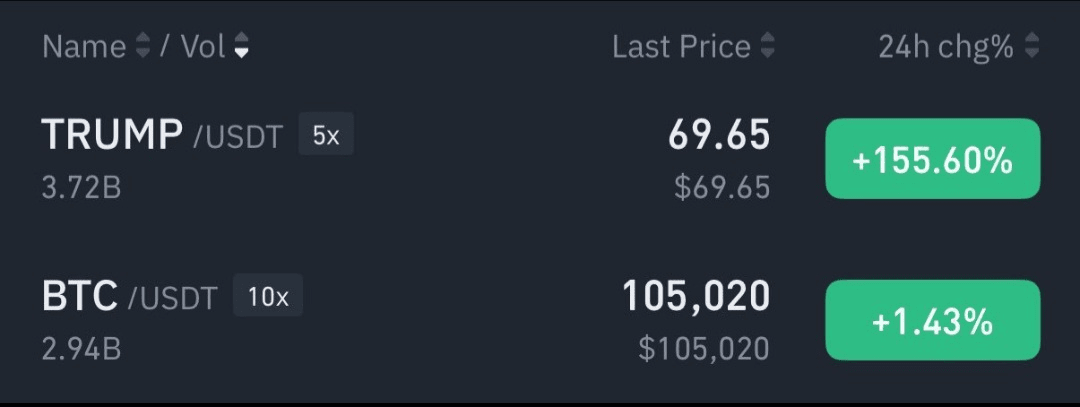Sort by 24h chg% header text
Viewport: 1080px width, 407px height.
[945, 47]
